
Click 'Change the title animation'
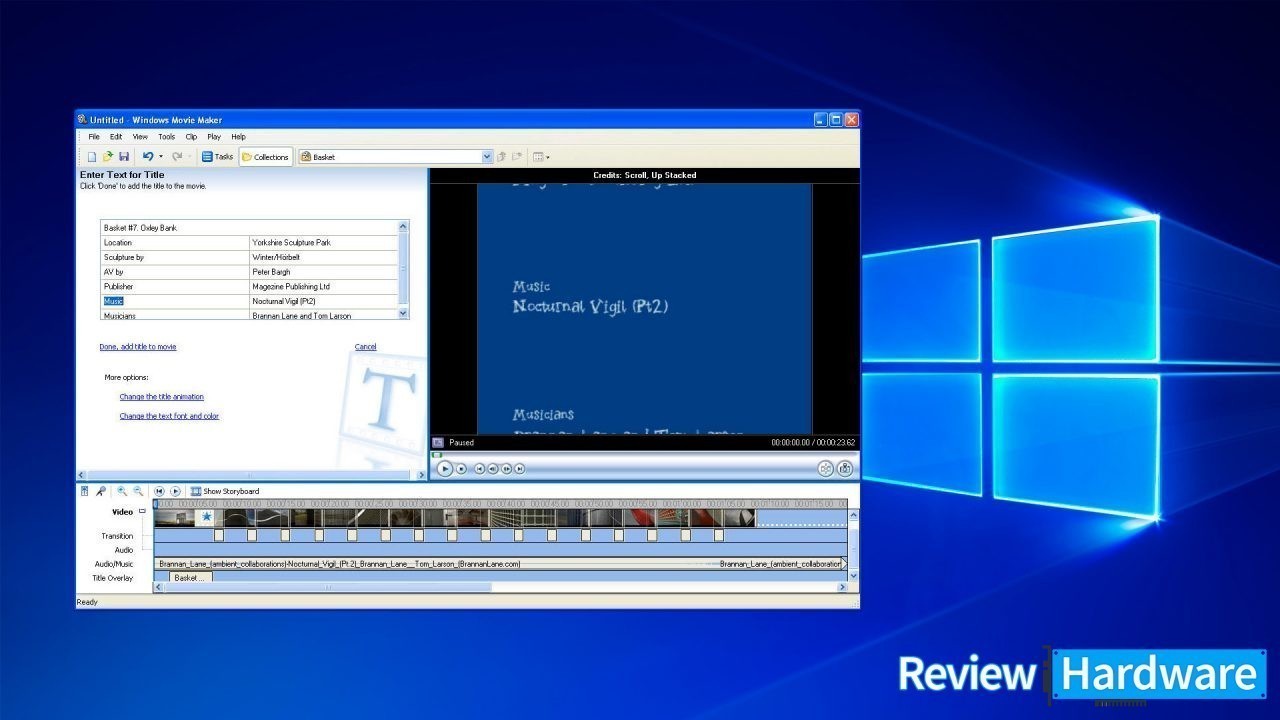pos(162,397)
